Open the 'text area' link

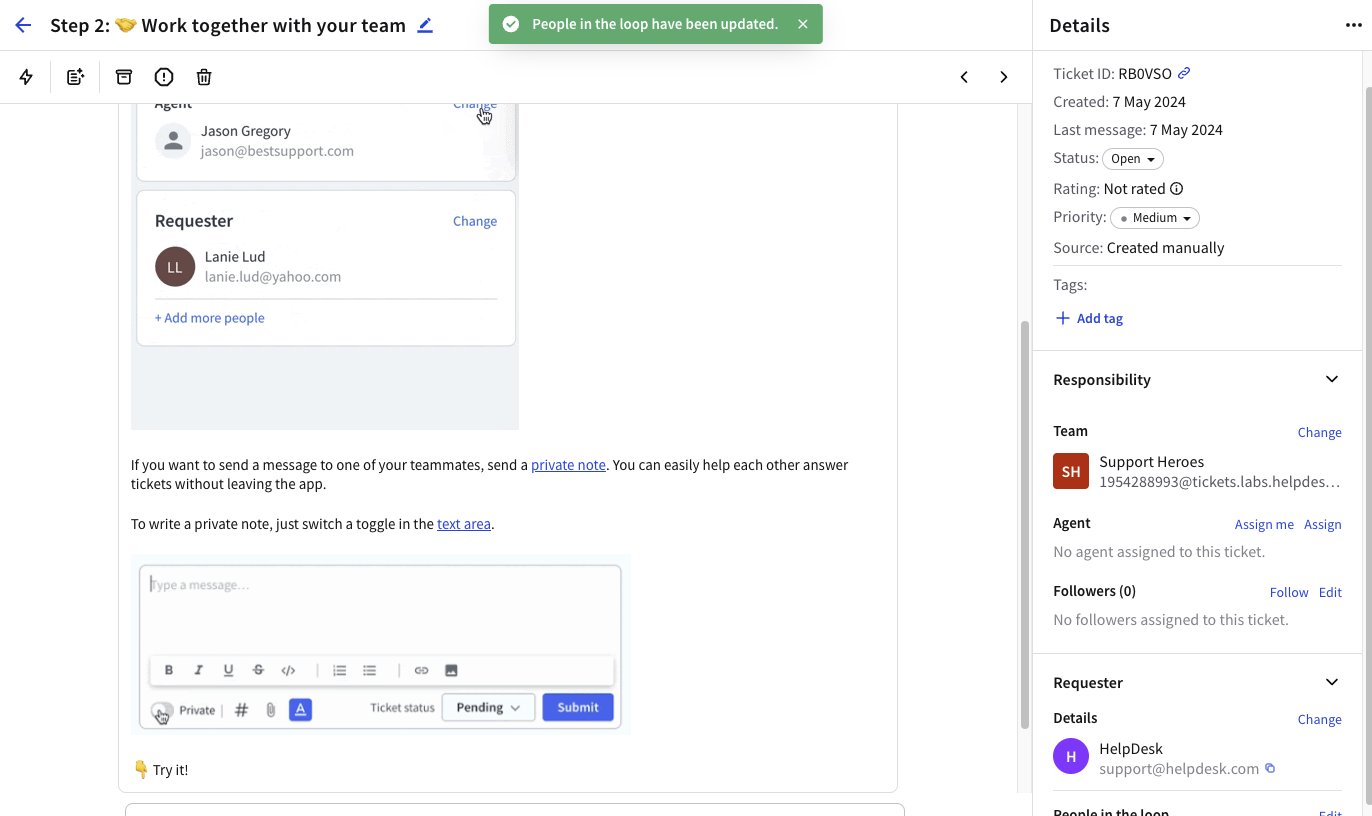[464, 524]
